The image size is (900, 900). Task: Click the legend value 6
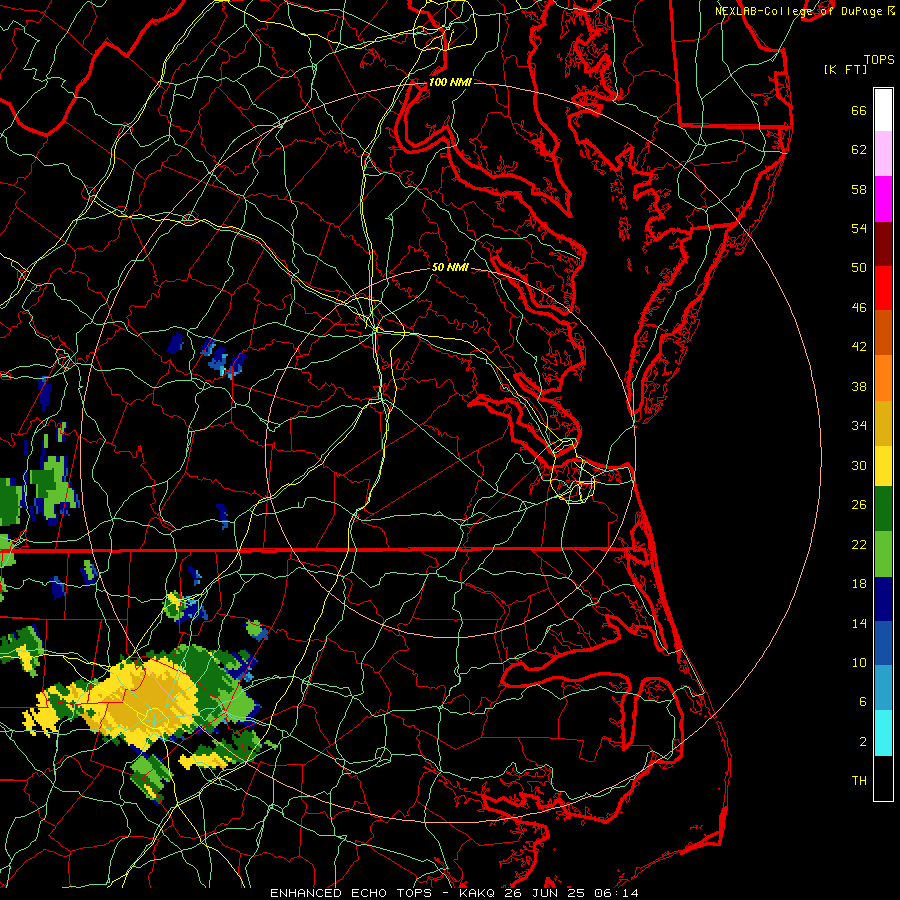click(x=863, y=701)
